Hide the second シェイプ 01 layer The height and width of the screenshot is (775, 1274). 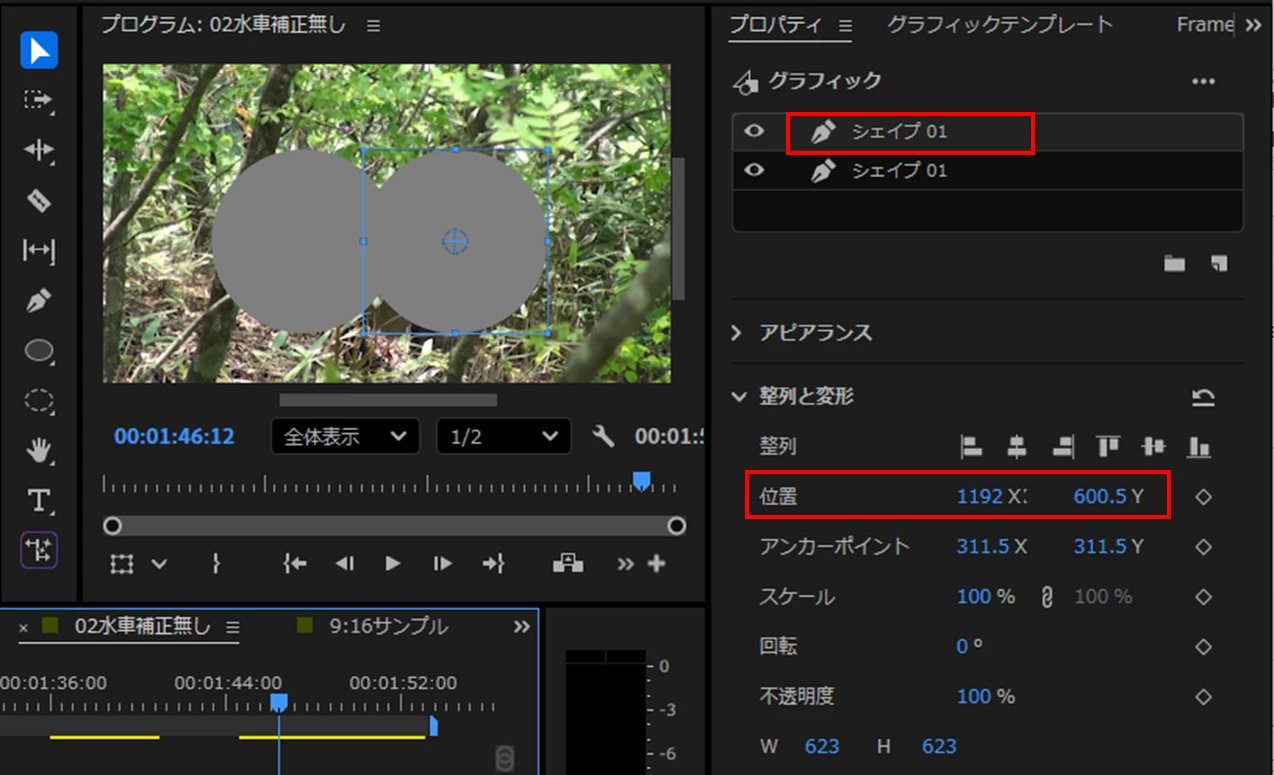point(754,170)
